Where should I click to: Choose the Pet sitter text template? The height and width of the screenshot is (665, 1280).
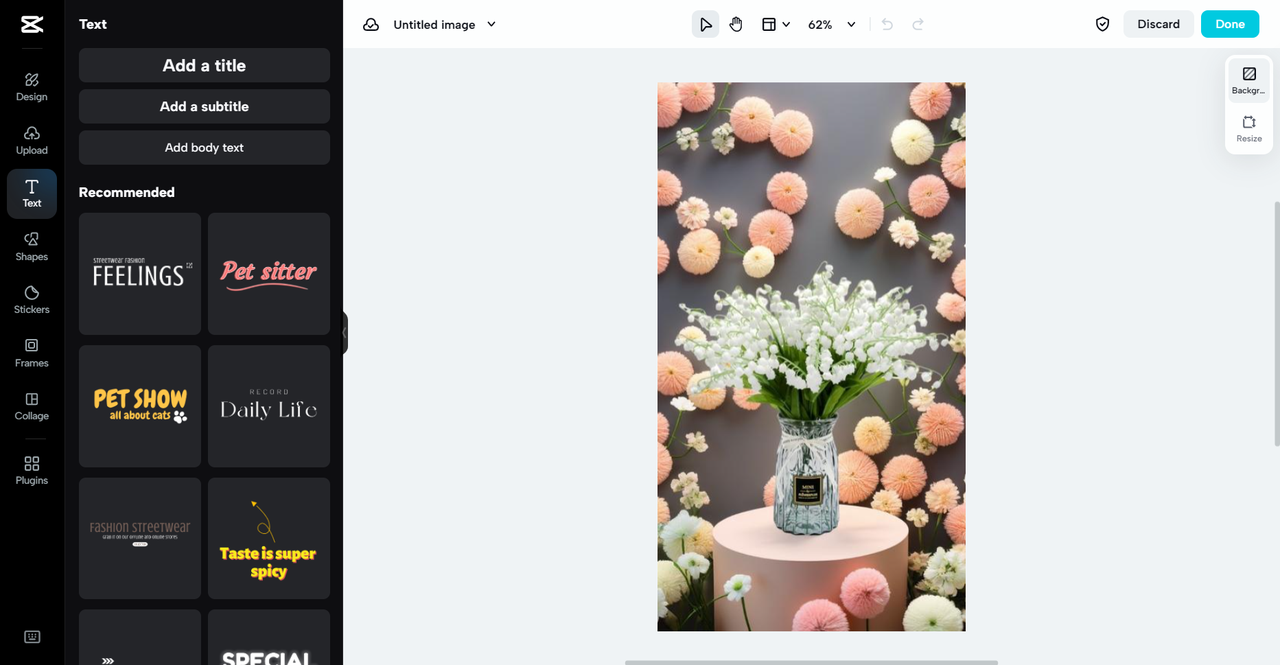point(269,273)
